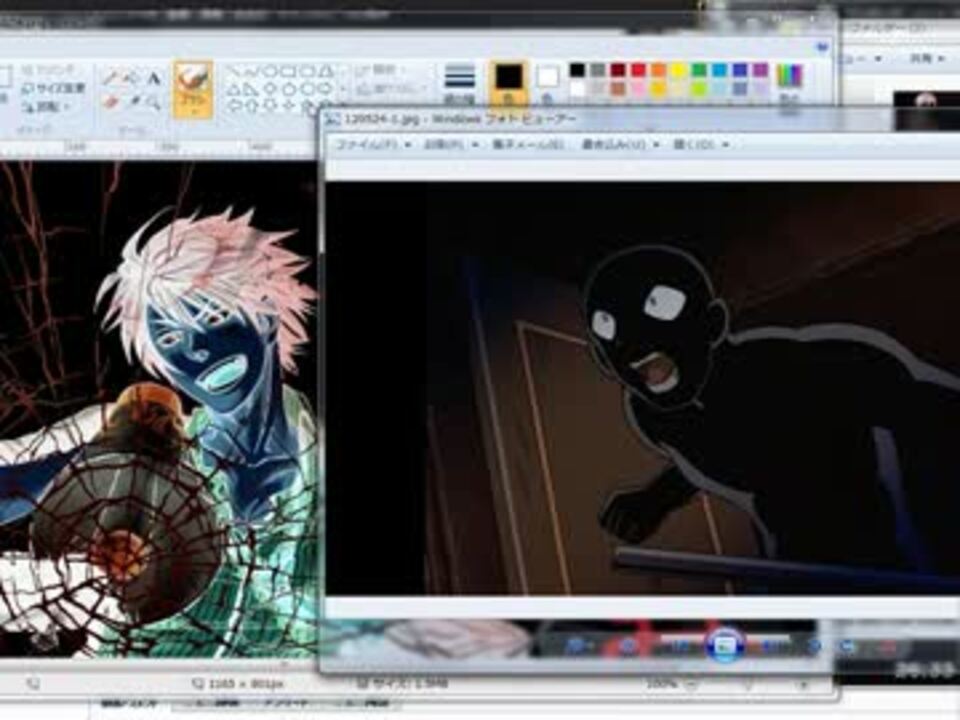Open the line Size thickness selector
960x720 pixels.
[459, 84]
